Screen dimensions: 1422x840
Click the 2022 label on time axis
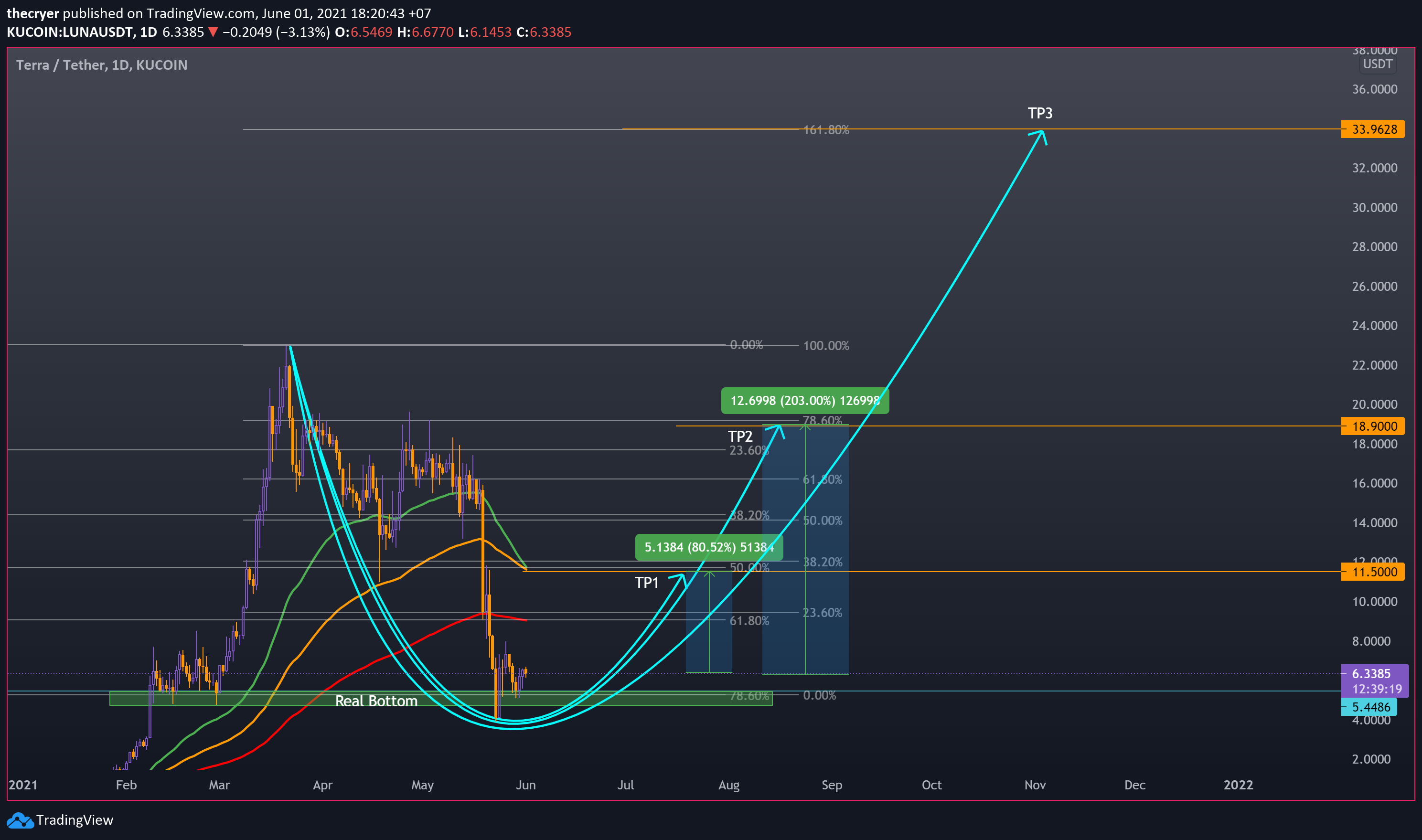tap(1238, 785)
